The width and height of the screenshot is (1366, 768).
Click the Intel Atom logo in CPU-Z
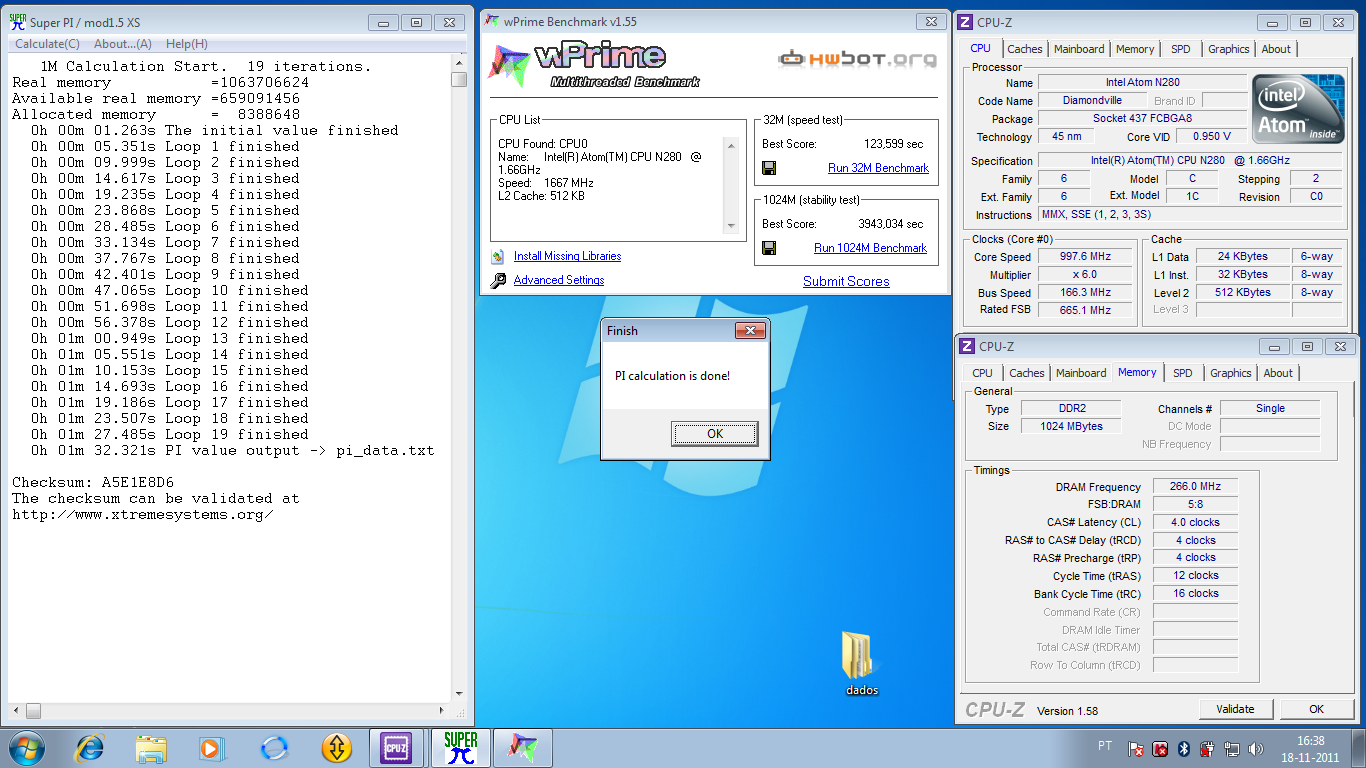1297,111
